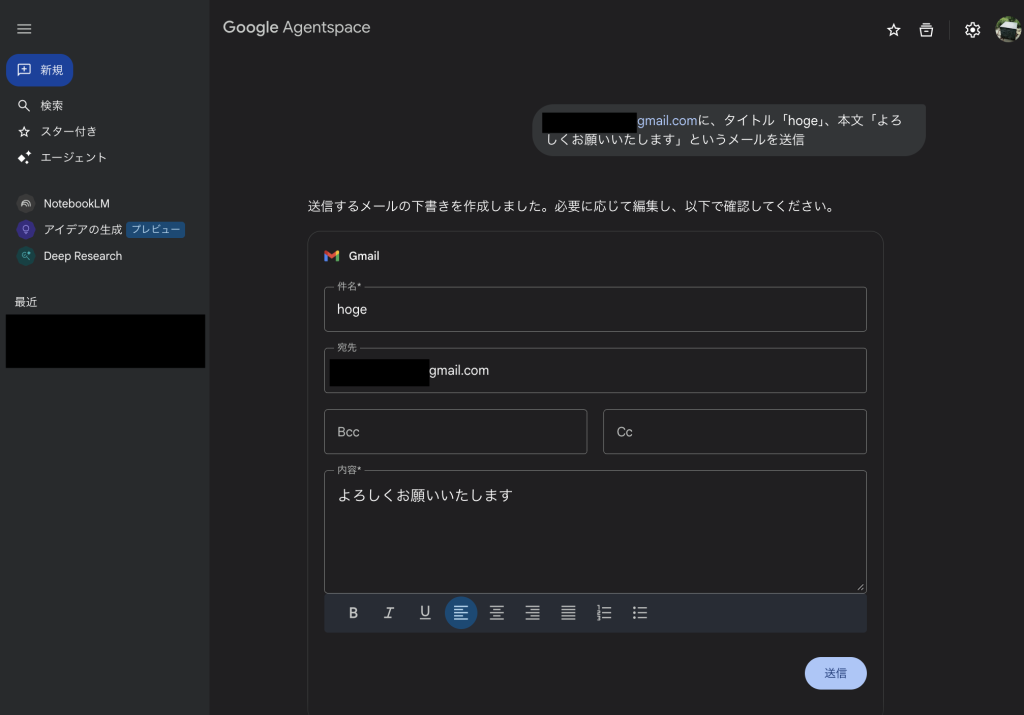This screenshot has width=1024, height=715.
Task: Center align the email text
Action: [x=497, y=613]
